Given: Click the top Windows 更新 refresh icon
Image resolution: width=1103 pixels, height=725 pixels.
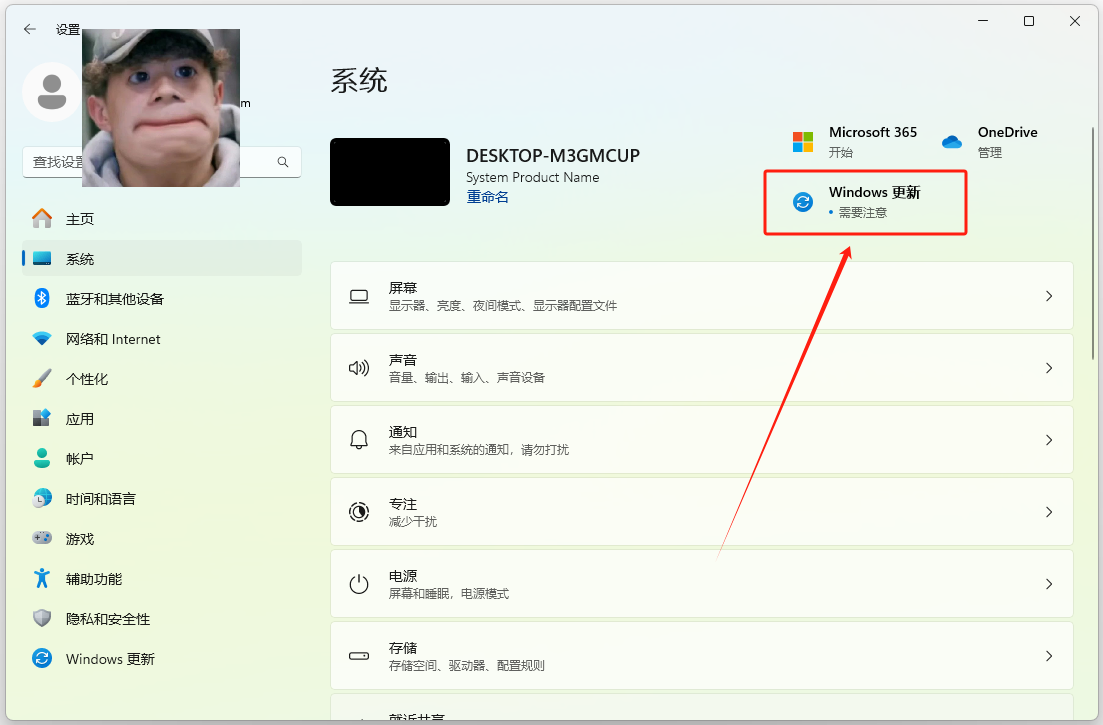Looking at the screenshot, I should (803, 202).
